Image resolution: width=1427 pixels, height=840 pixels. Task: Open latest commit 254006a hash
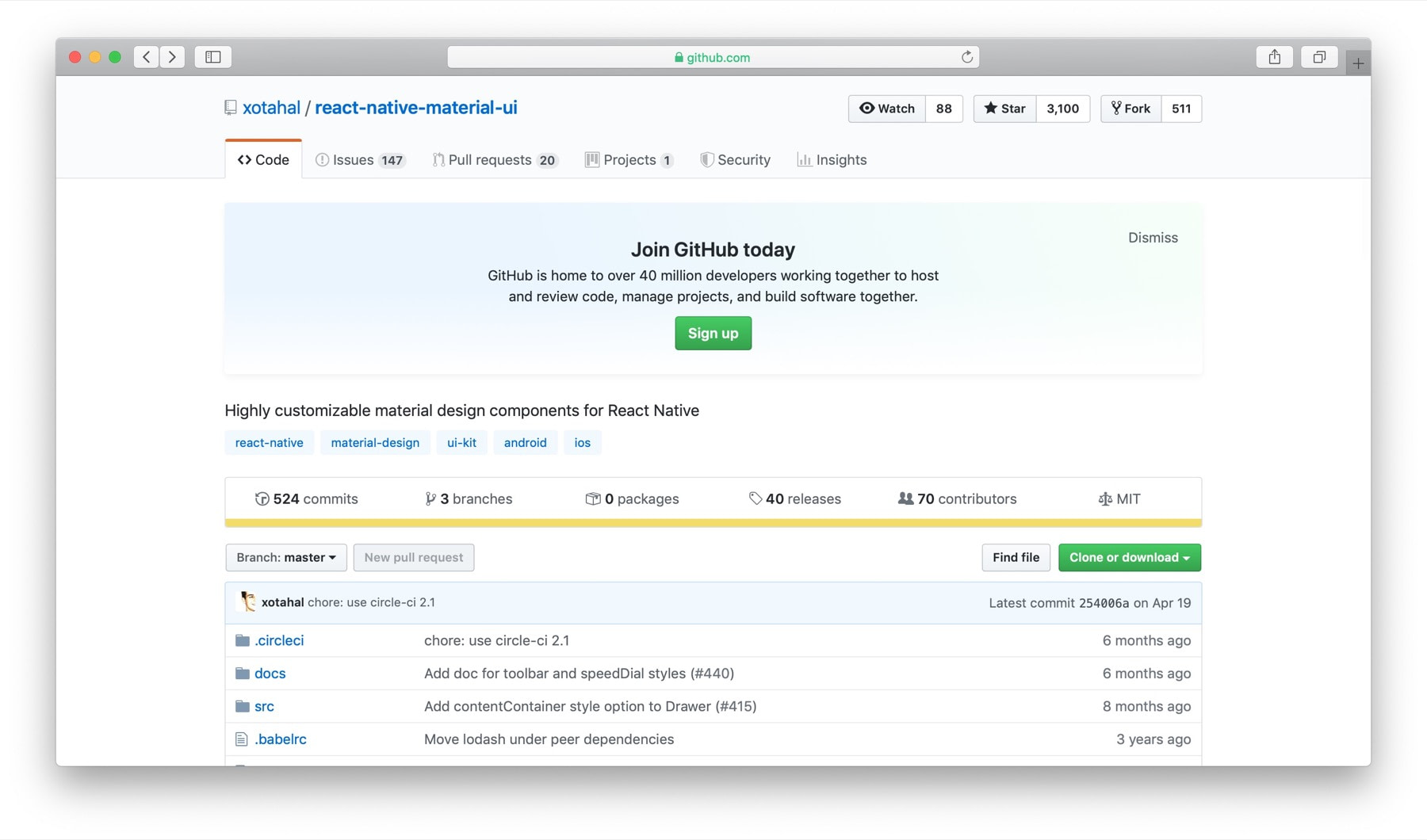[1104, 603]
